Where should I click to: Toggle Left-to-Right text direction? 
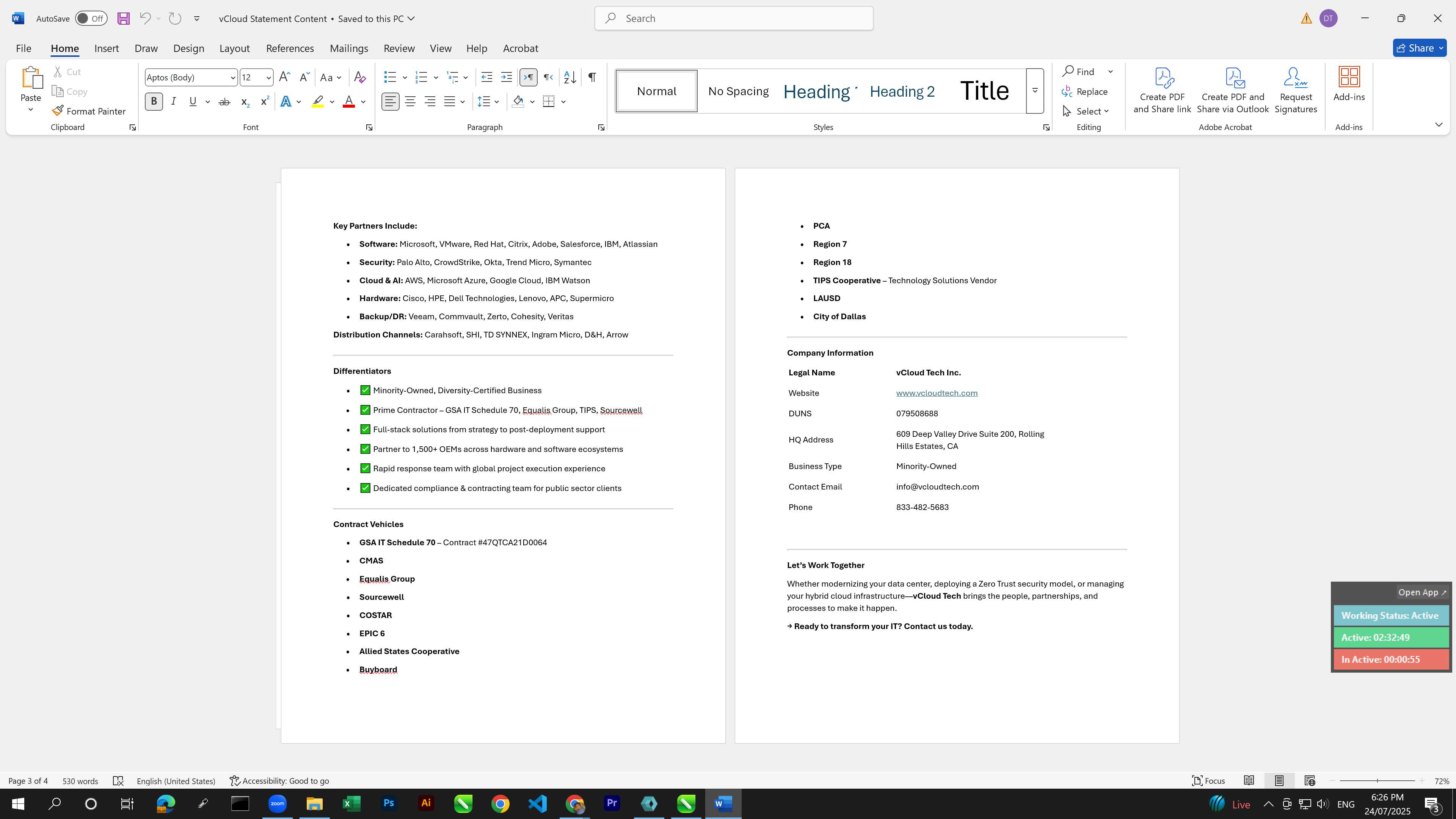click(x=529, y=77)
